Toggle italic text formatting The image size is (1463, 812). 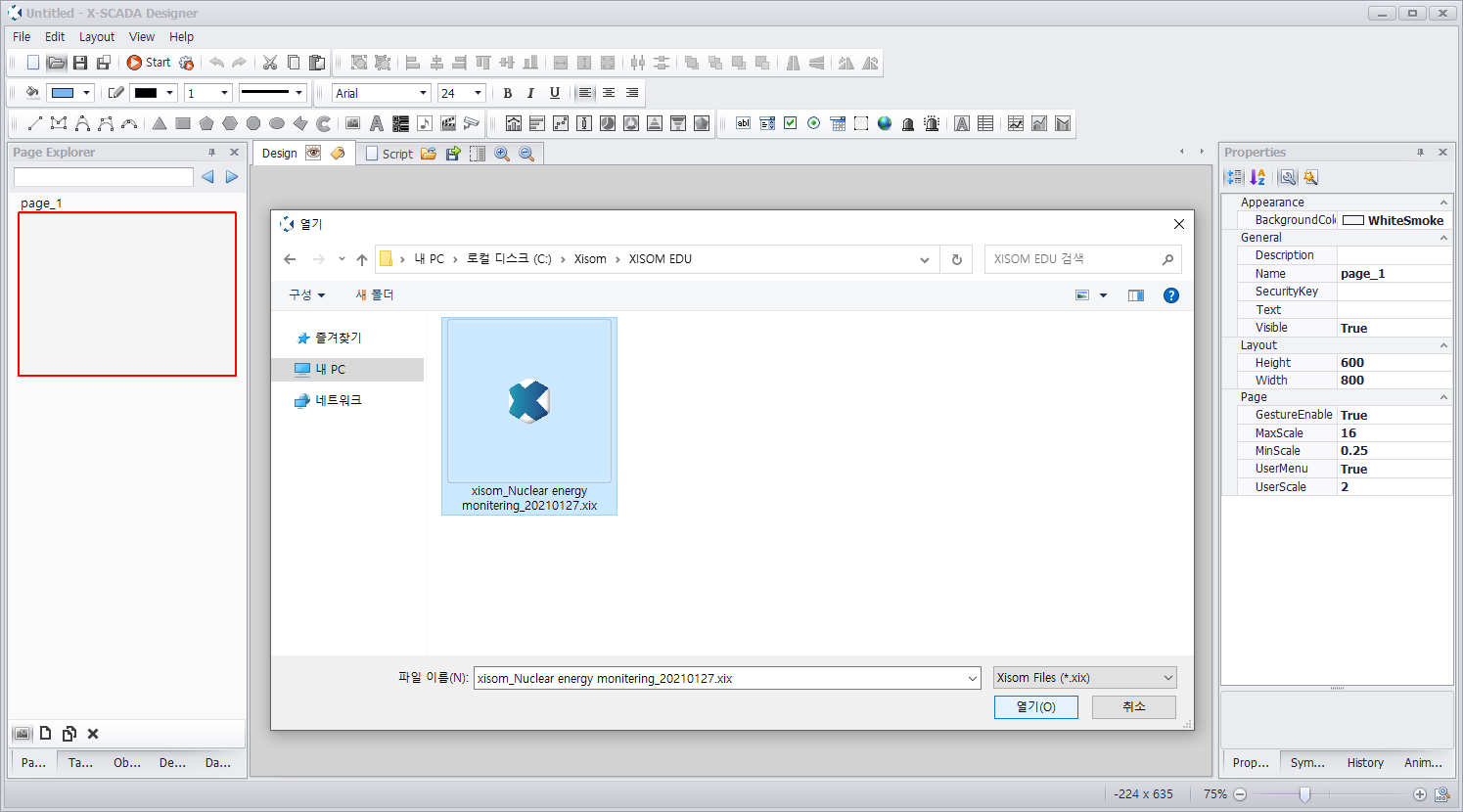point(530,93)
